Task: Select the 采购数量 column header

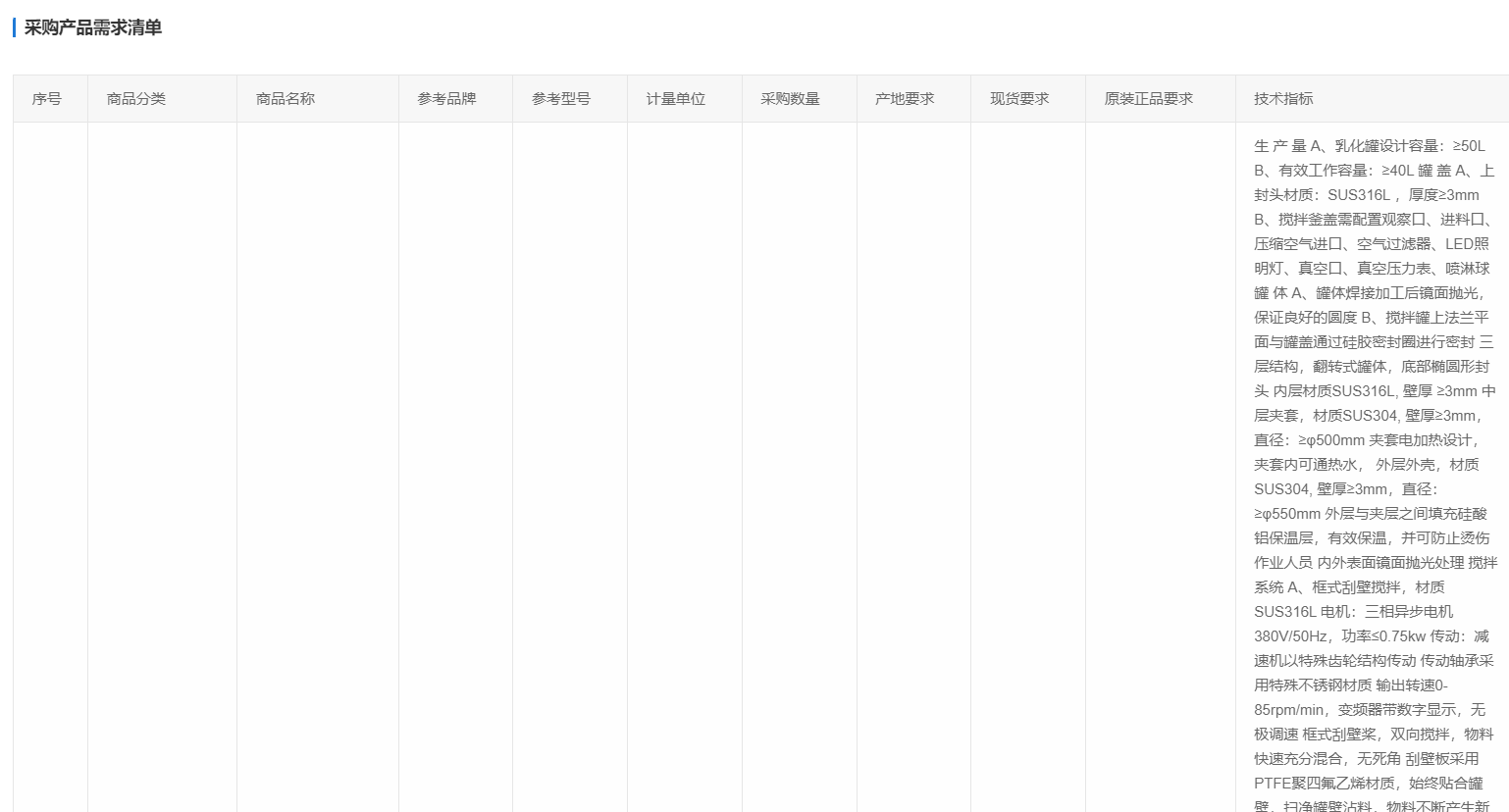Action: point(791,99)
